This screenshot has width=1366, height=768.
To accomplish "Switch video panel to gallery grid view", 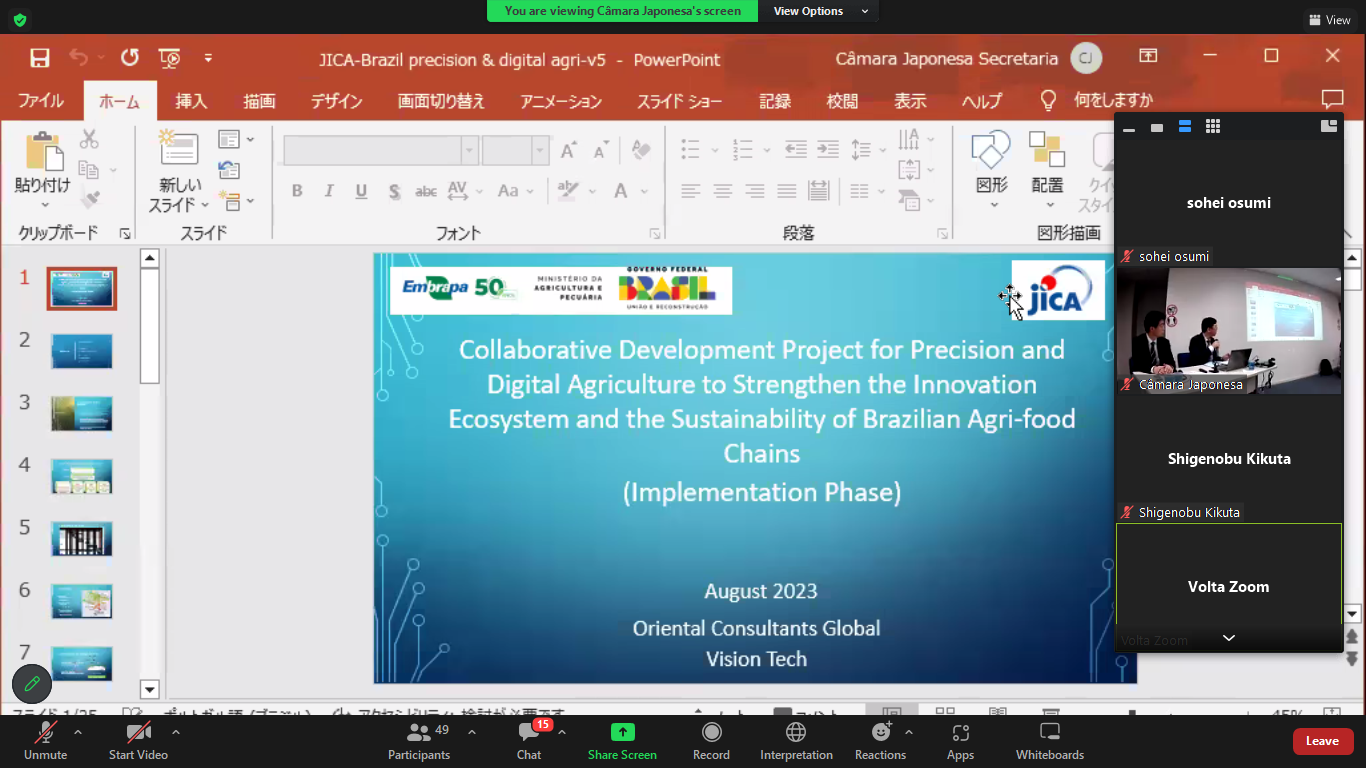I will [1213, 127].
